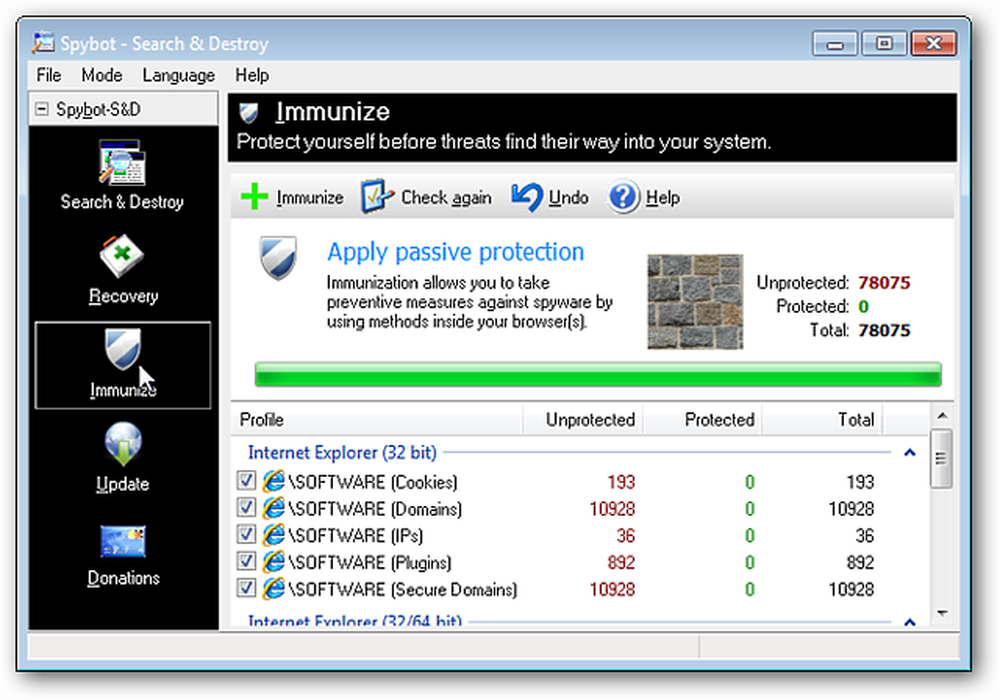Click the shield icon in Immunize header
1000x700 pixels.
point(249,113)
